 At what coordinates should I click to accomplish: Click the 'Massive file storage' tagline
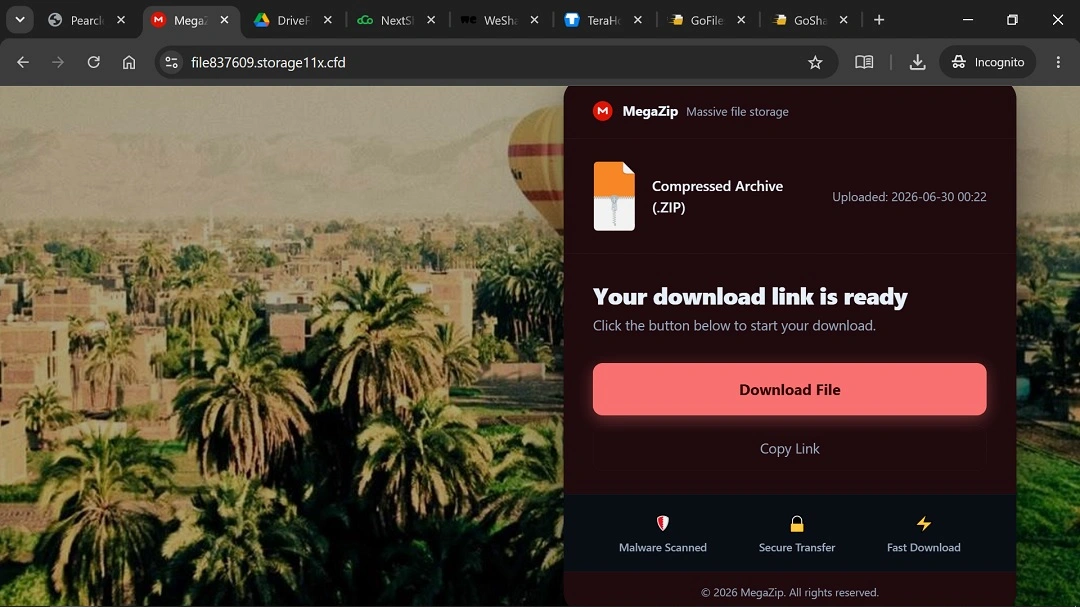(737, 112)
